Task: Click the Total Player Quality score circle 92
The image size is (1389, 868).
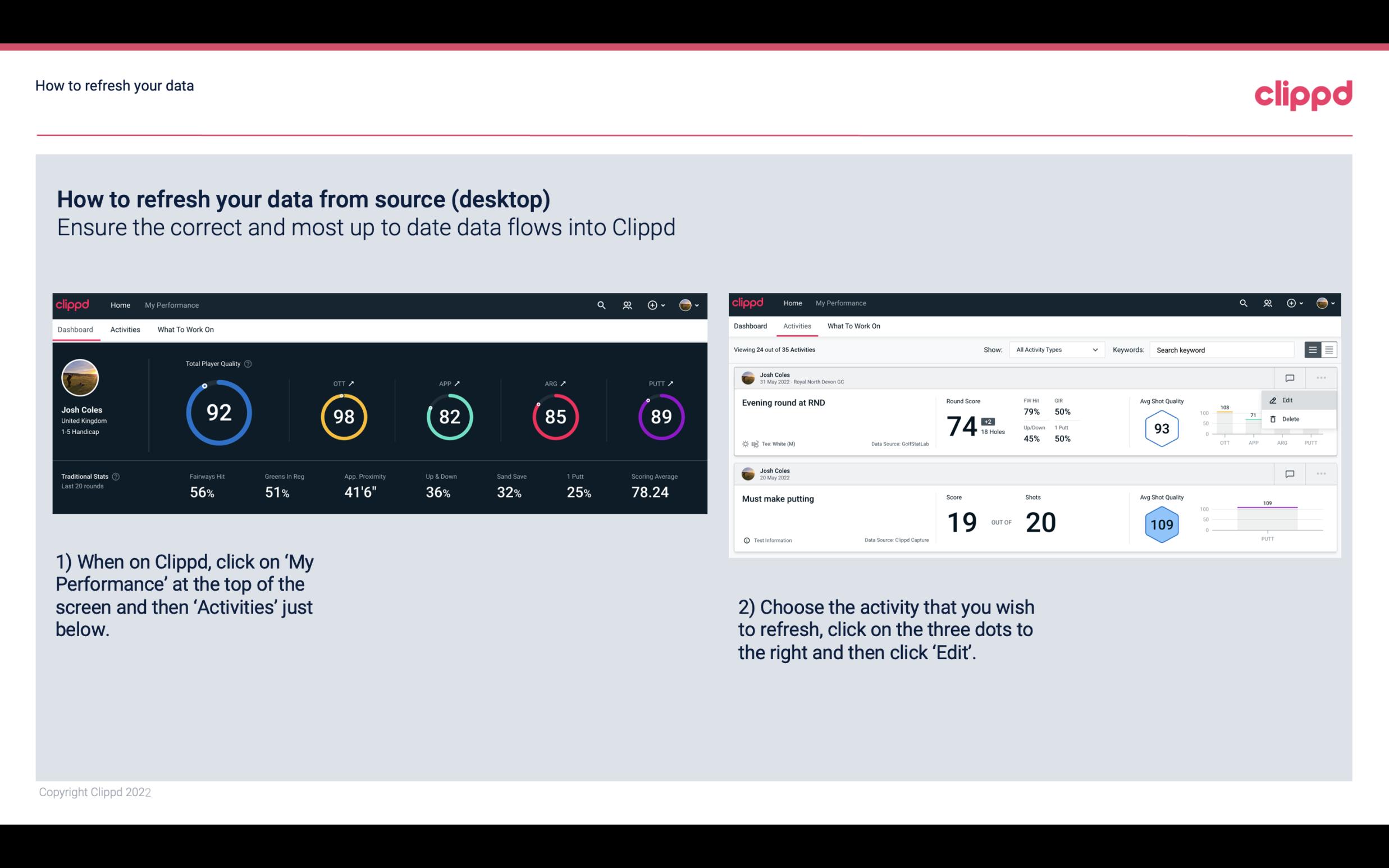Action: pos(218,413)
